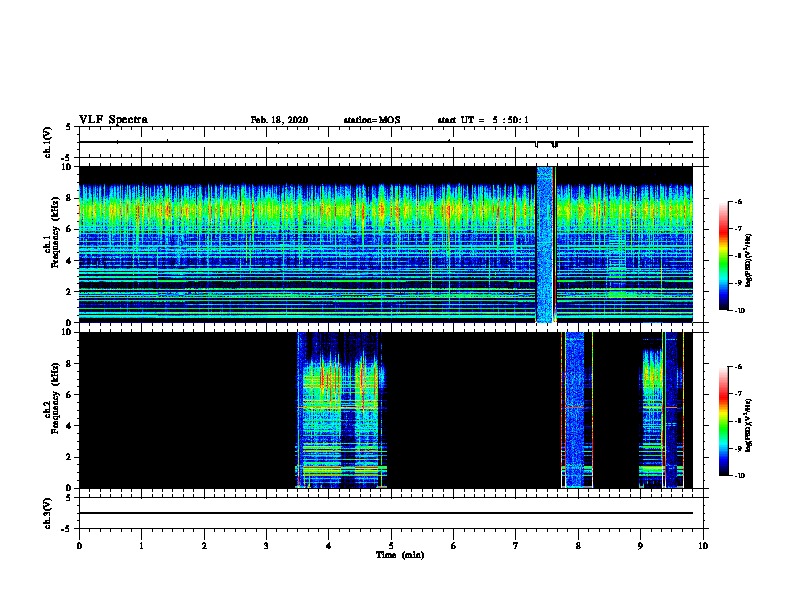Click the ch.2 colorbar log(PSD) unit label

[749, 425]
